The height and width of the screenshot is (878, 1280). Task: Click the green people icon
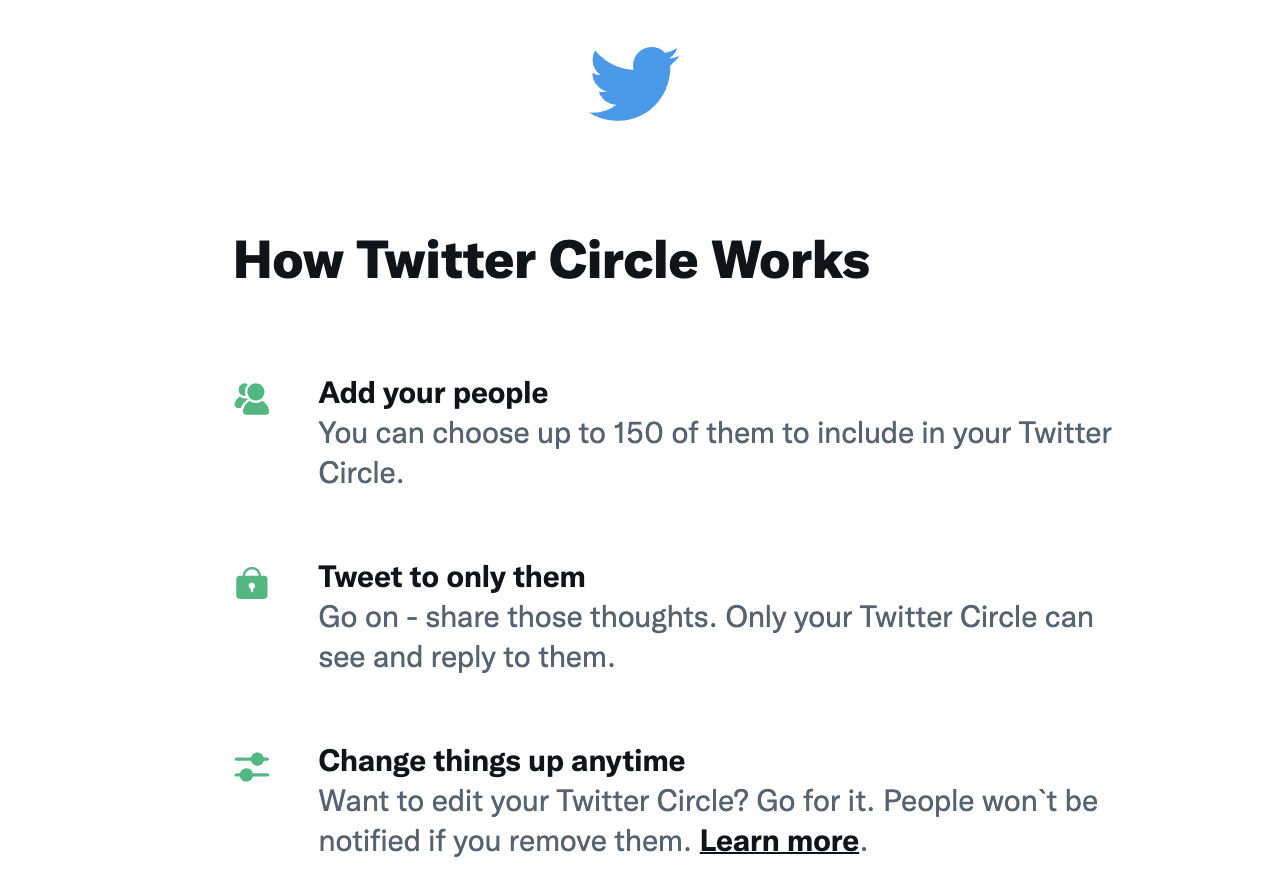tap(252, 398)
